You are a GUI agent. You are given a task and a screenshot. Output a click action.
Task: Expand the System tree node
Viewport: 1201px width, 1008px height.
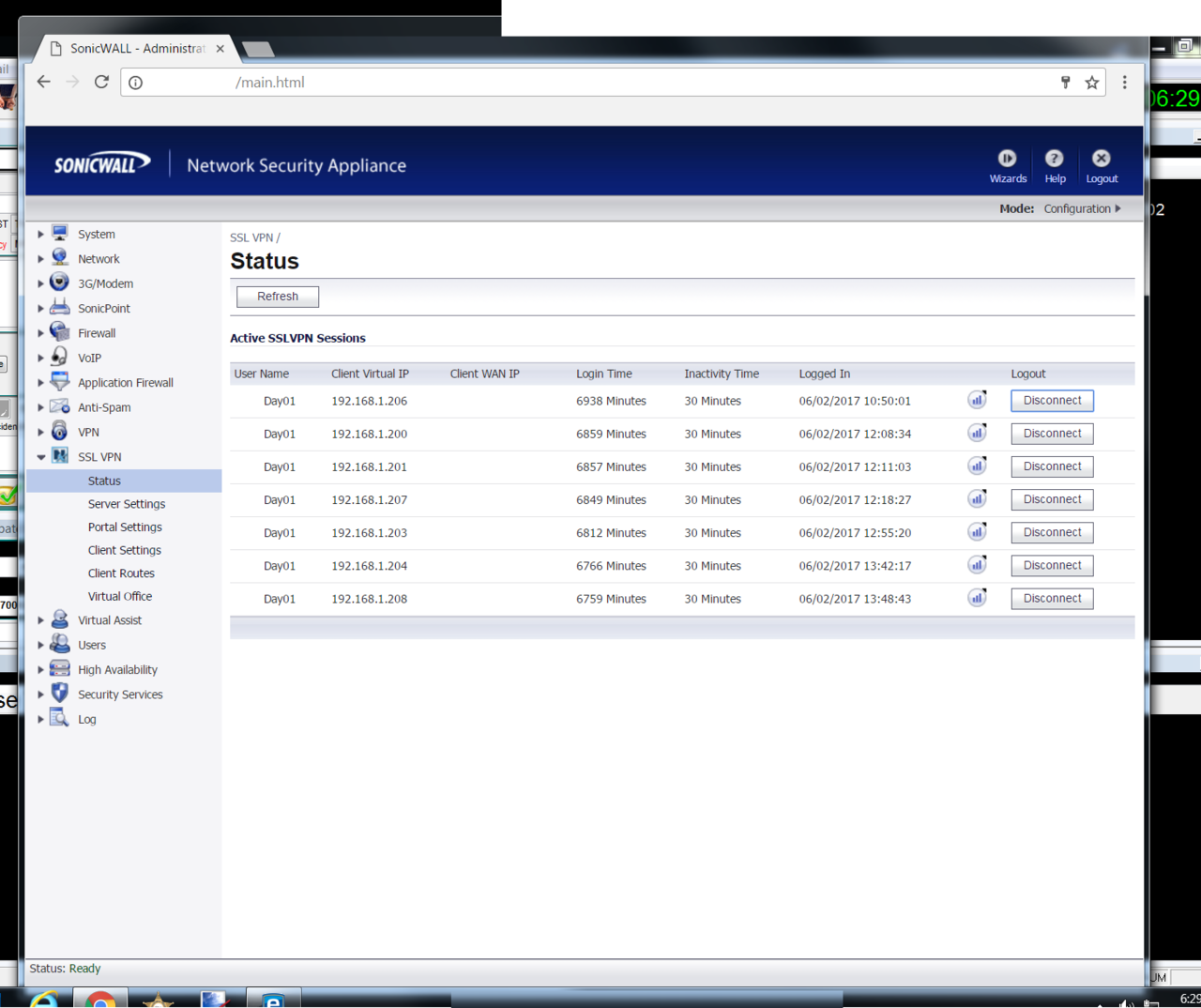click(x=40, y=235)
